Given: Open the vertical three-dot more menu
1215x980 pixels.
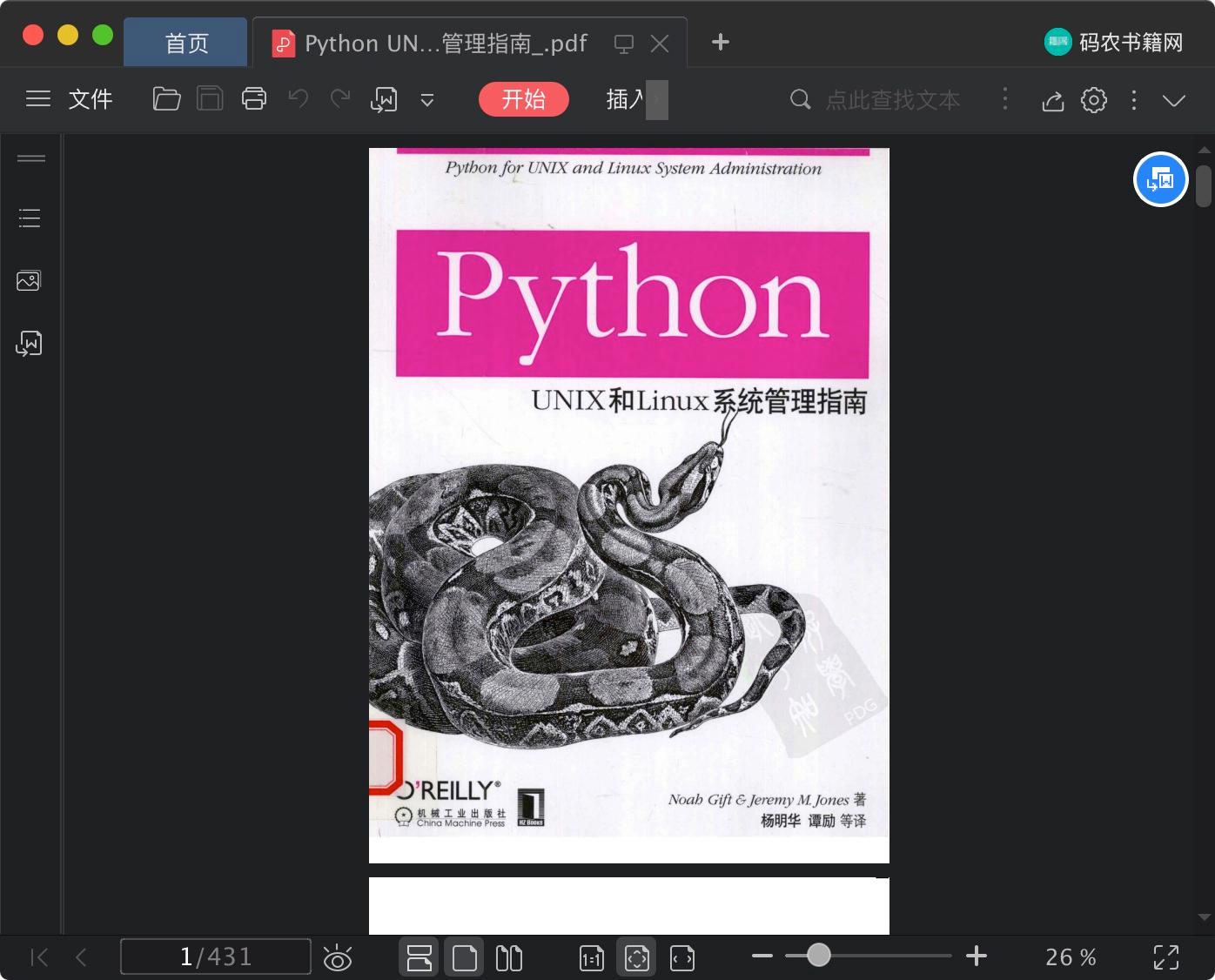Looking at the screenshot, I should [x=1134, y=100].
